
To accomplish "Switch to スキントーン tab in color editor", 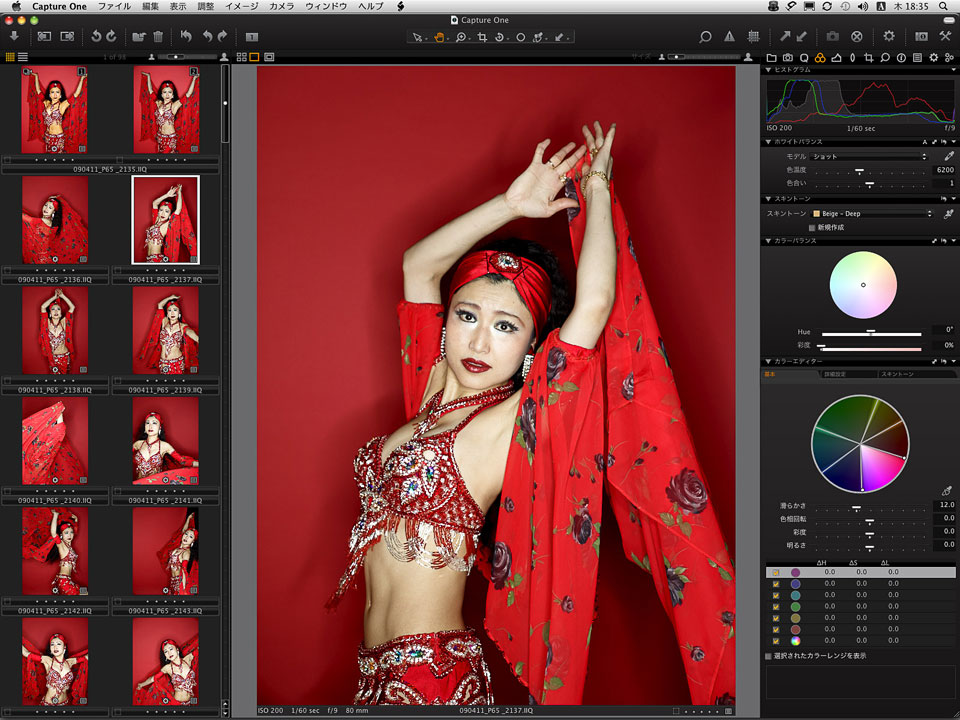I will pyautogui.click(x=896, y=373).
